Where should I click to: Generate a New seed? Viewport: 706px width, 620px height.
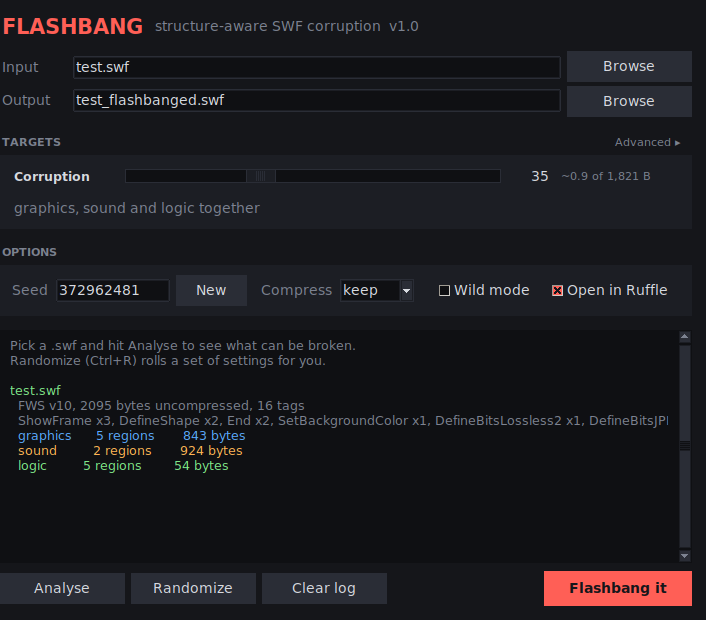211,290
